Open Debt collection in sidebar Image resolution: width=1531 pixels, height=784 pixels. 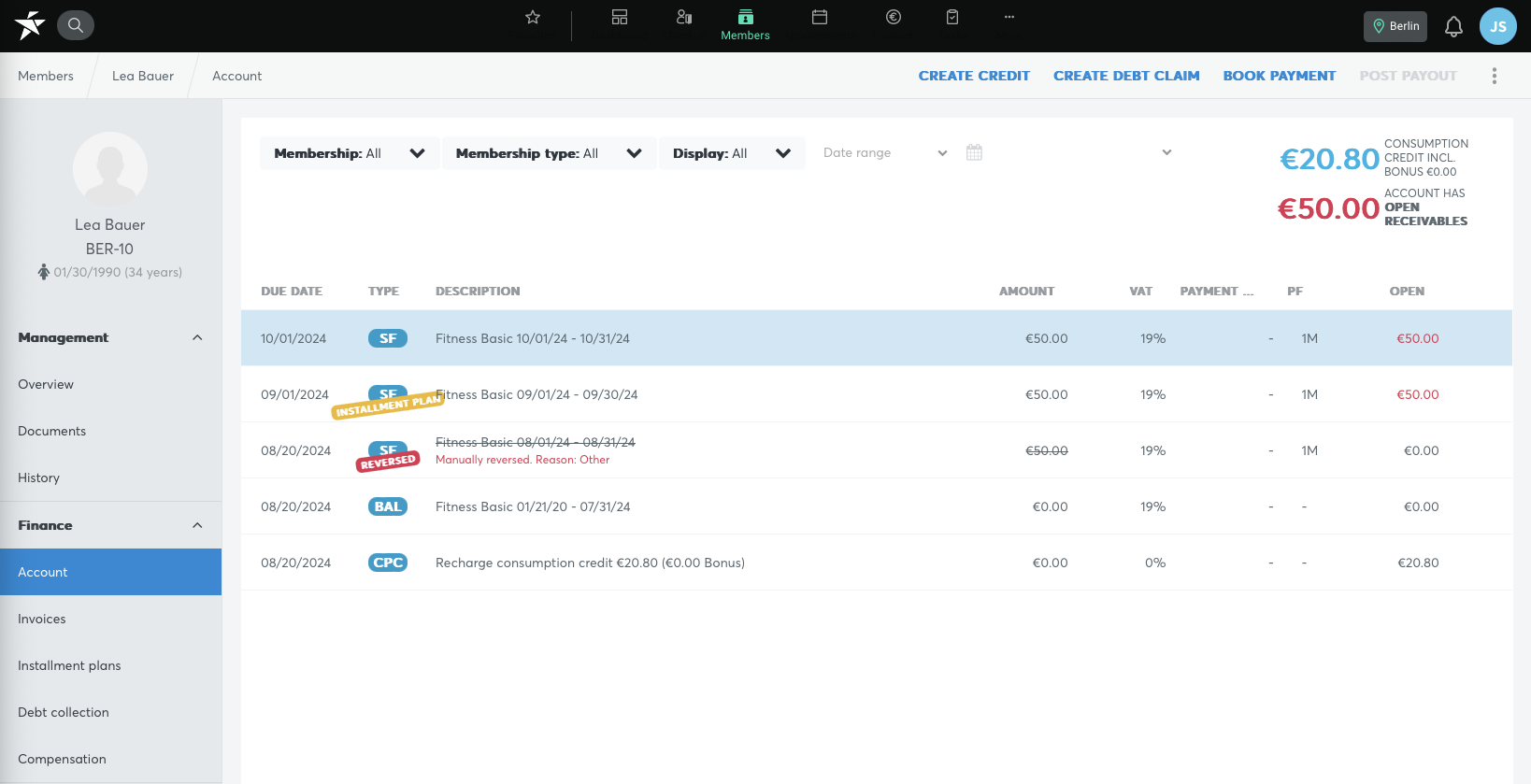pyautogui.click(x=110, y=712)
